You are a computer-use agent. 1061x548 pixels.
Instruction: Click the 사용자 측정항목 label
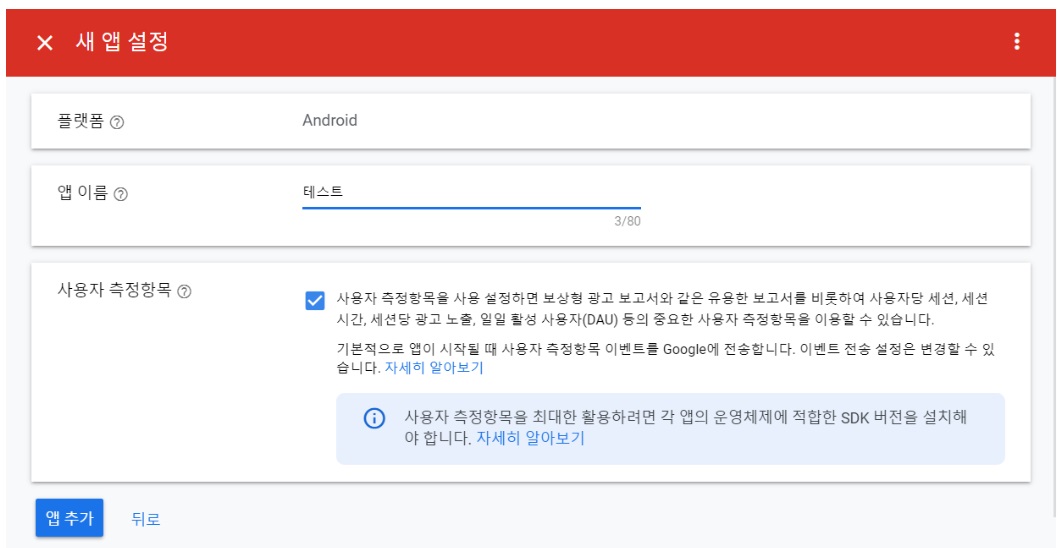114,290
